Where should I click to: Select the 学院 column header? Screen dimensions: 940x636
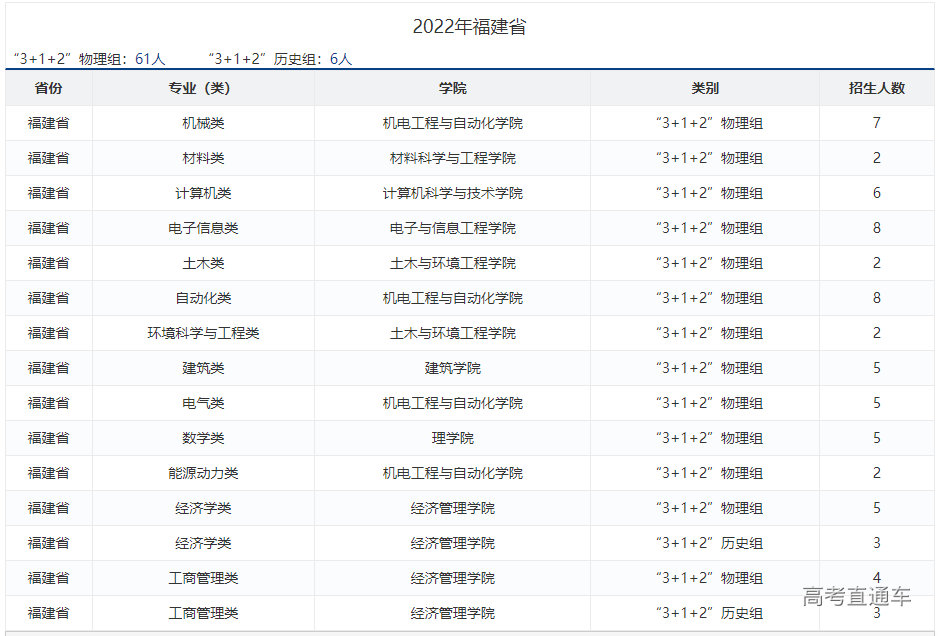tap(452, 88)
